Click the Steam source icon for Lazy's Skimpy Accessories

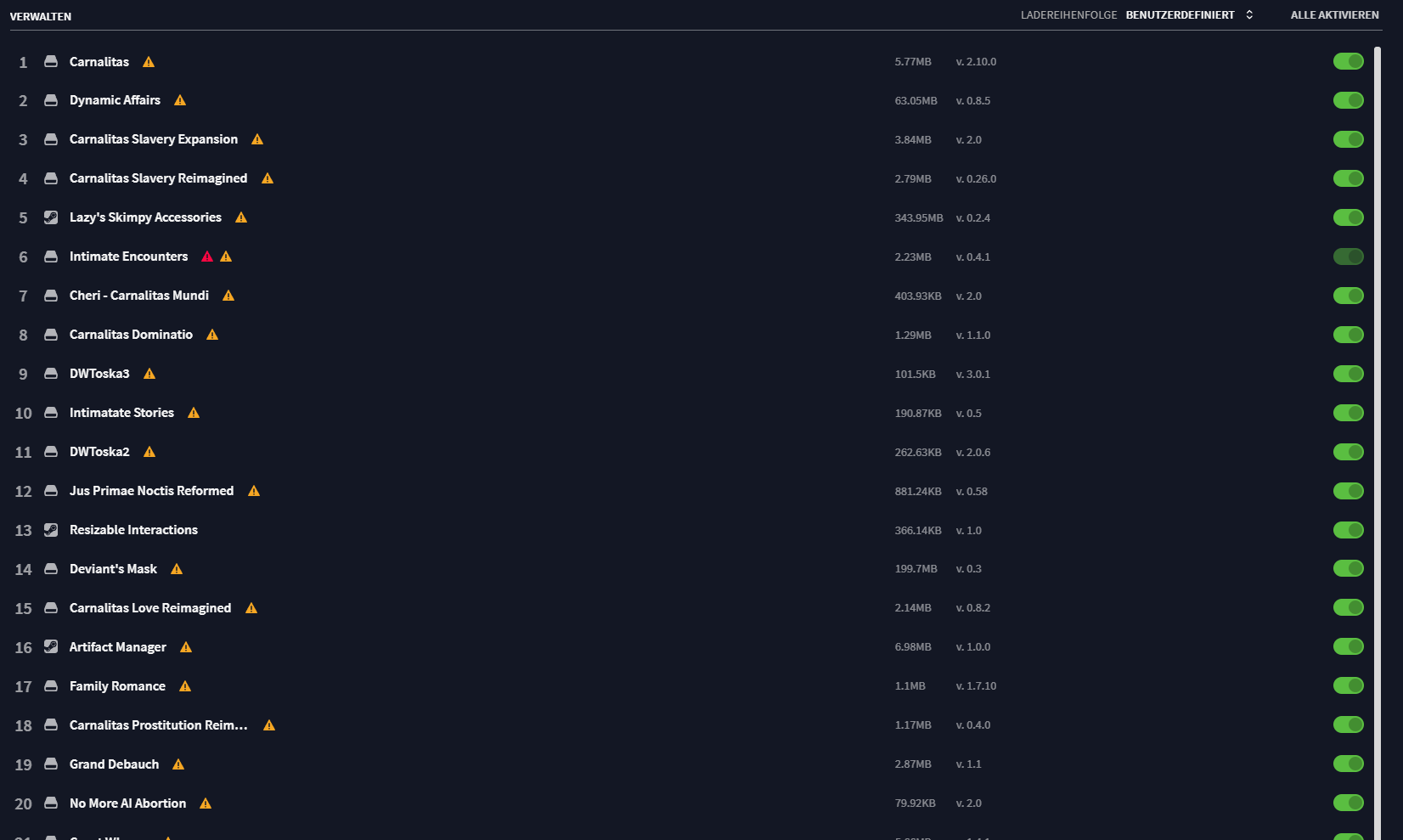click(51, 217)
